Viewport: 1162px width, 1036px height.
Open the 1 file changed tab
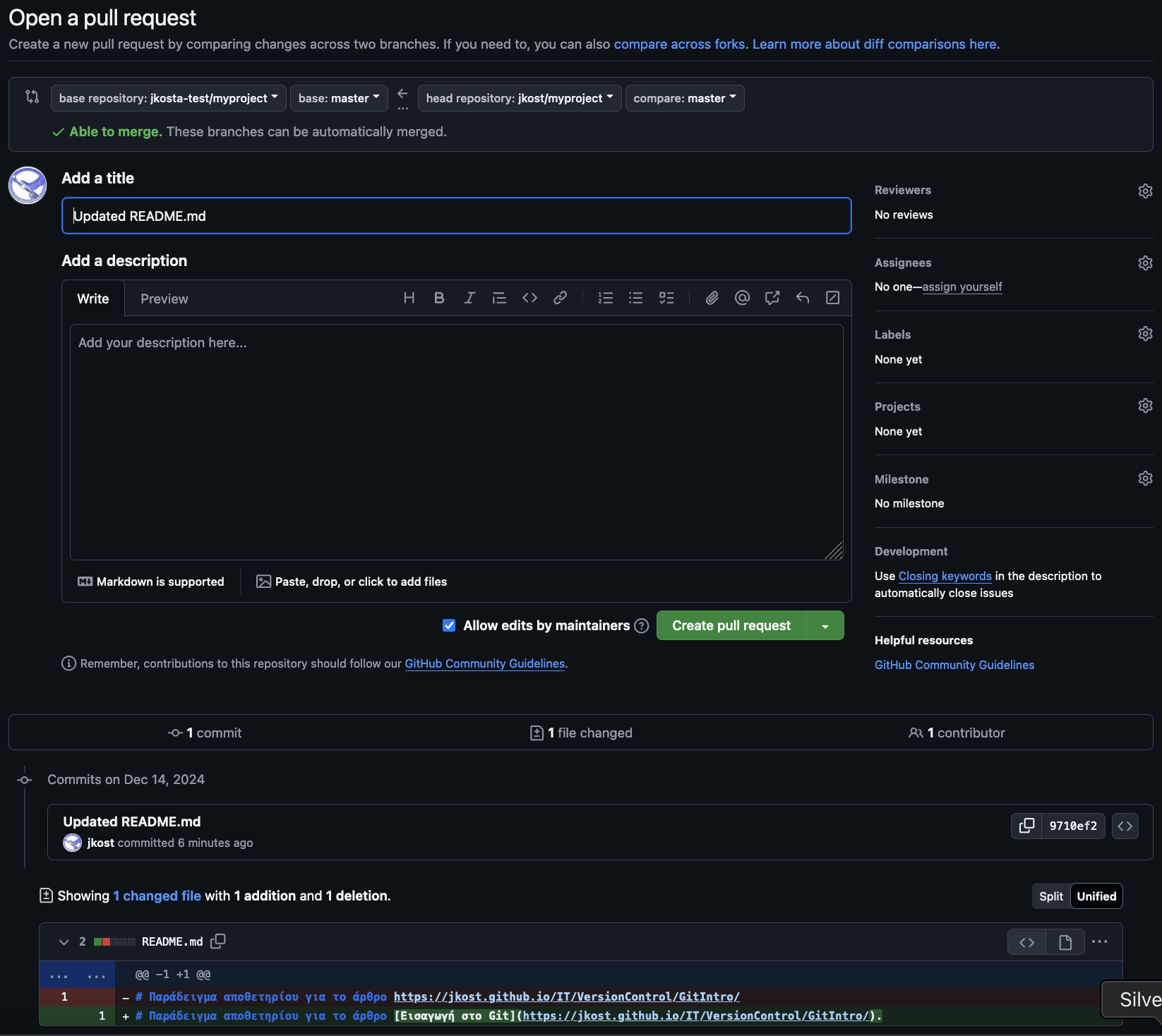pyautogui.click(x=581, y=733)
